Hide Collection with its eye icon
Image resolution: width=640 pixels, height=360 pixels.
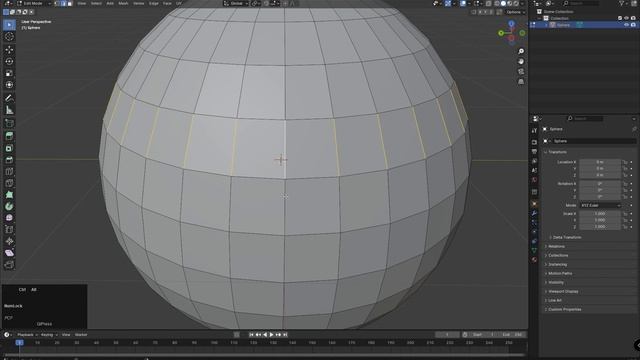(x=626, y=18)
